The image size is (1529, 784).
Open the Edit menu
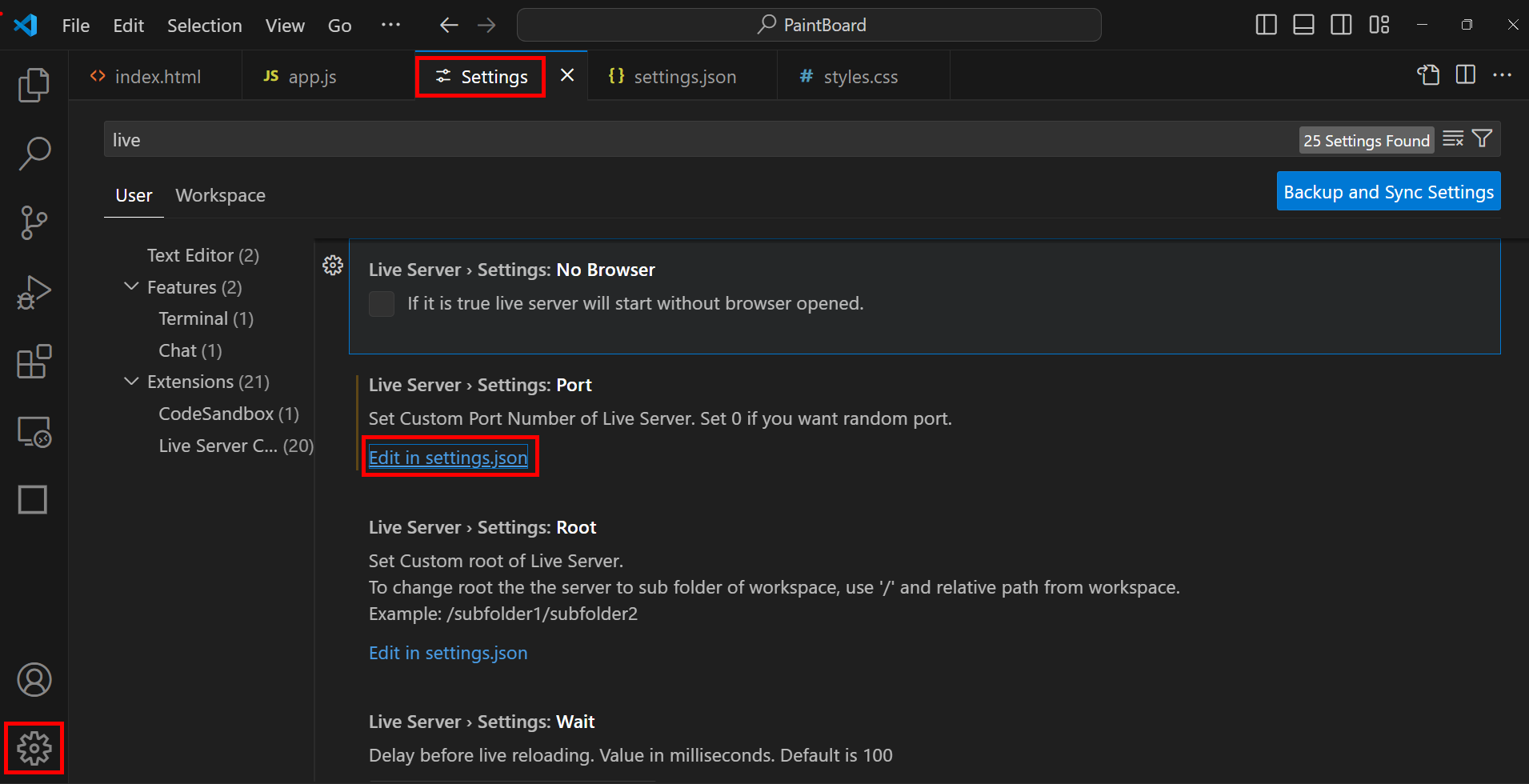pos(129,26)
